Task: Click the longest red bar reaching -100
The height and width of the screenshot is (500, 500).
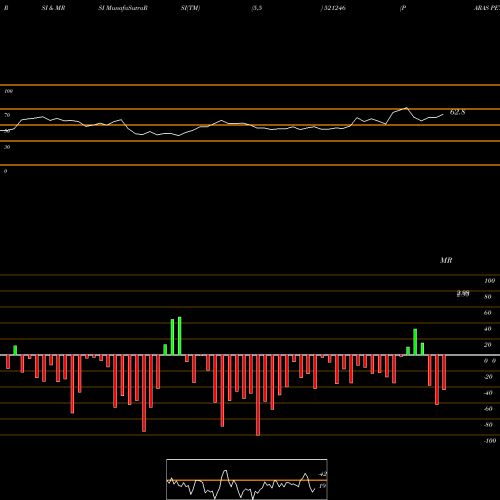Action: (258, 395)
